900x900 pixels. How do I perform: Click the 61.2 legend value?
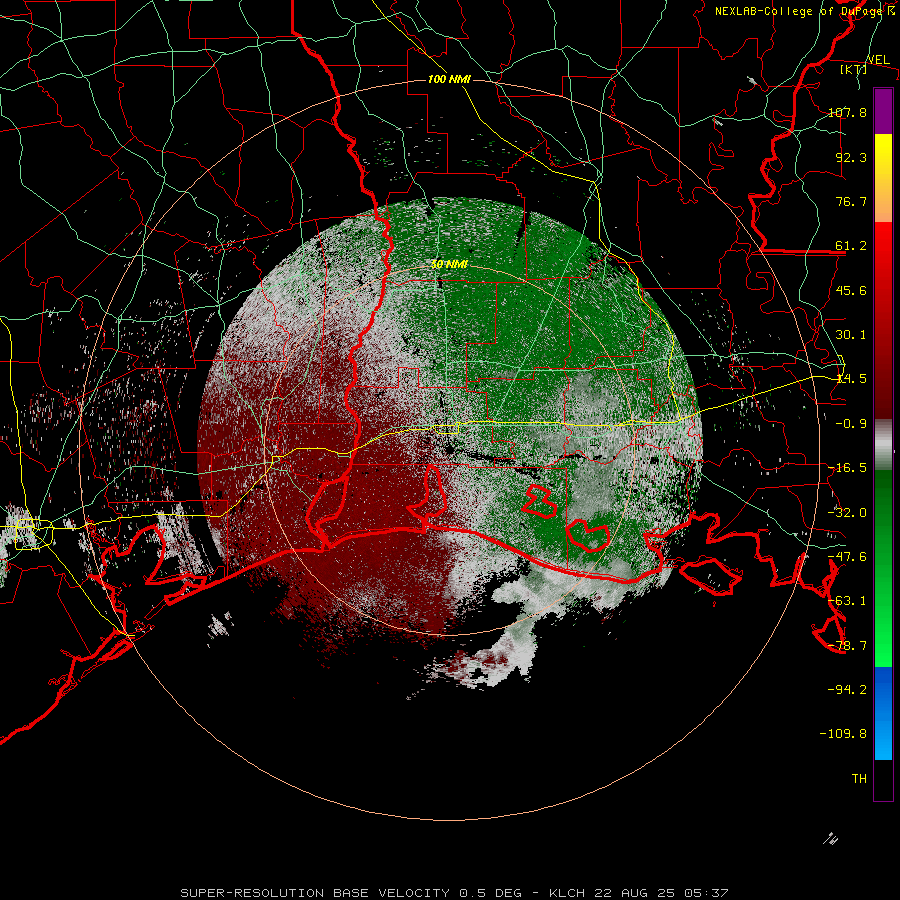pyautogui.click(x=851, y=246)
